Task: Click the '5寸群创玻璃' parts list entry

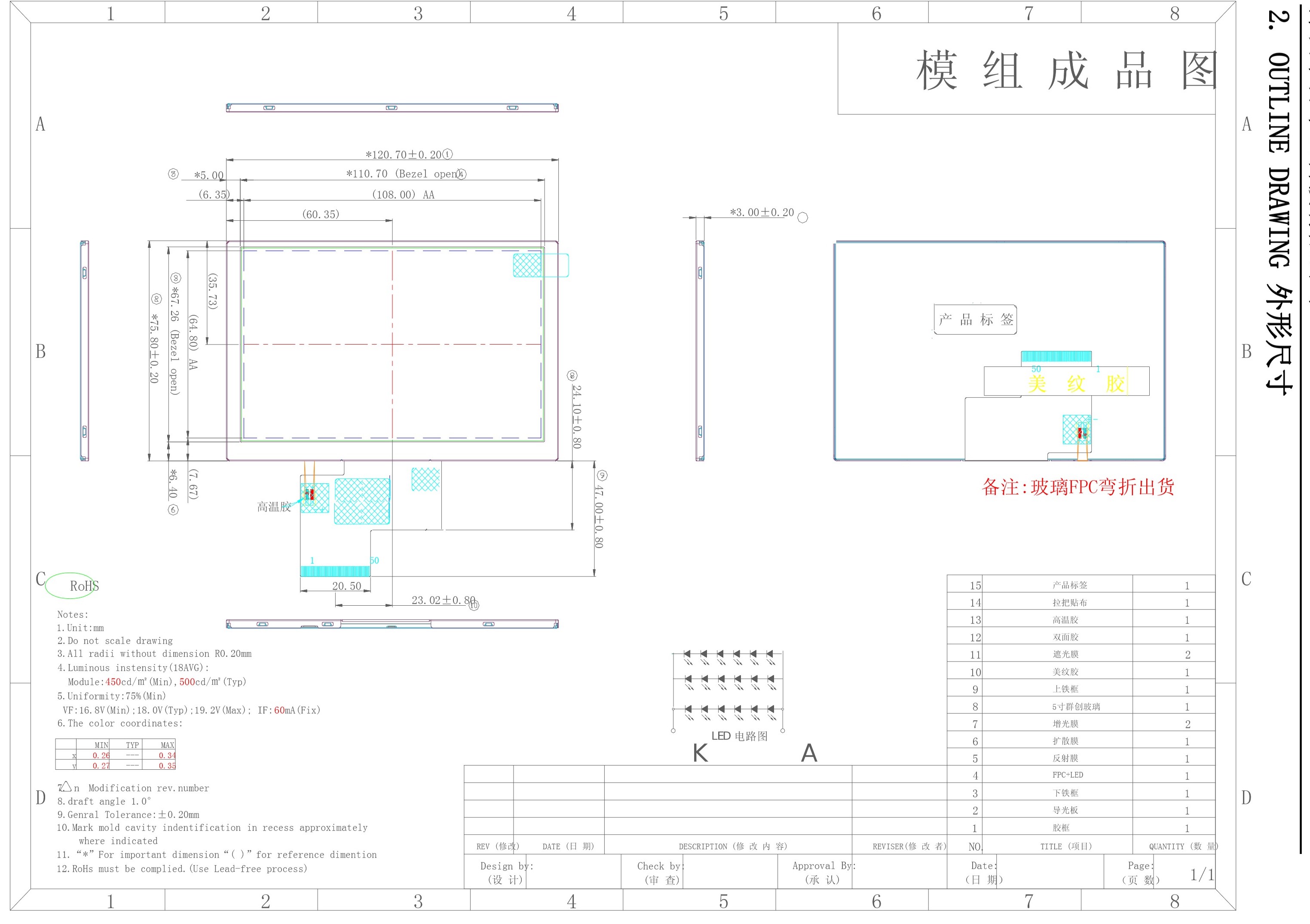Action: [x=1076, y=707]
